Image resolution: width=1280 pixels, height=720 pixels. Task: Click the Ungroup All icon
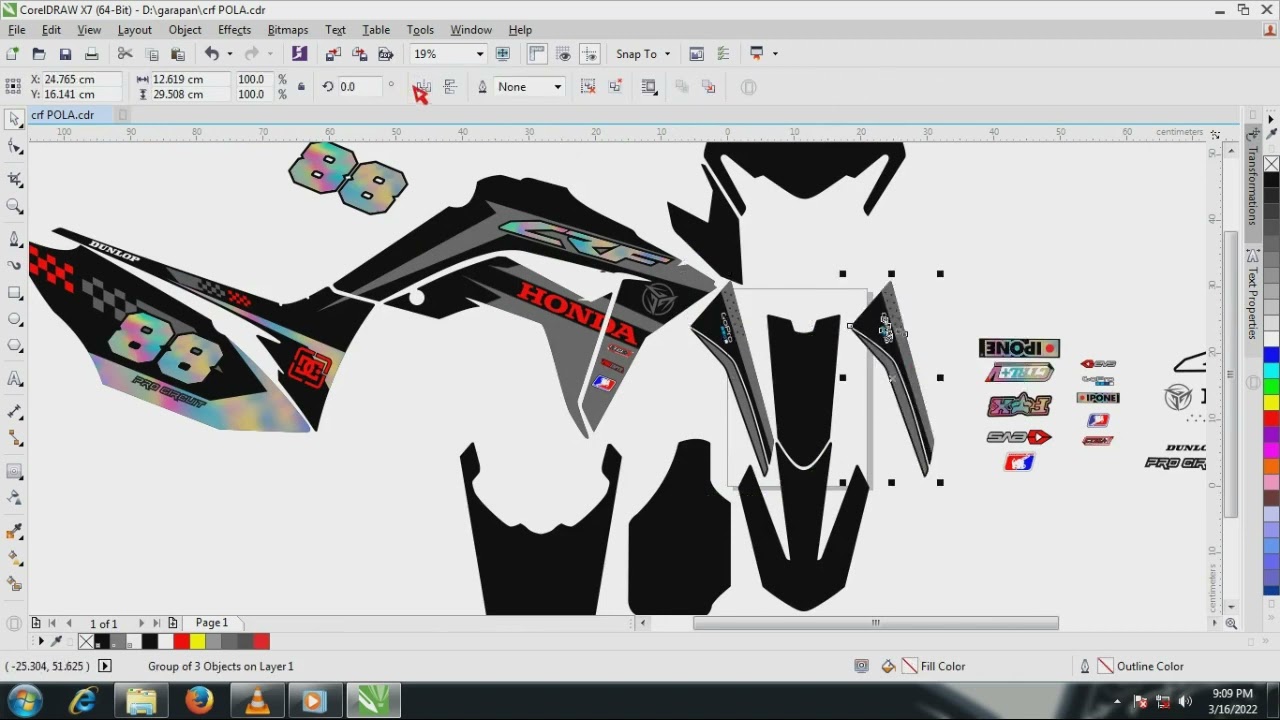(x=615, y=87)
